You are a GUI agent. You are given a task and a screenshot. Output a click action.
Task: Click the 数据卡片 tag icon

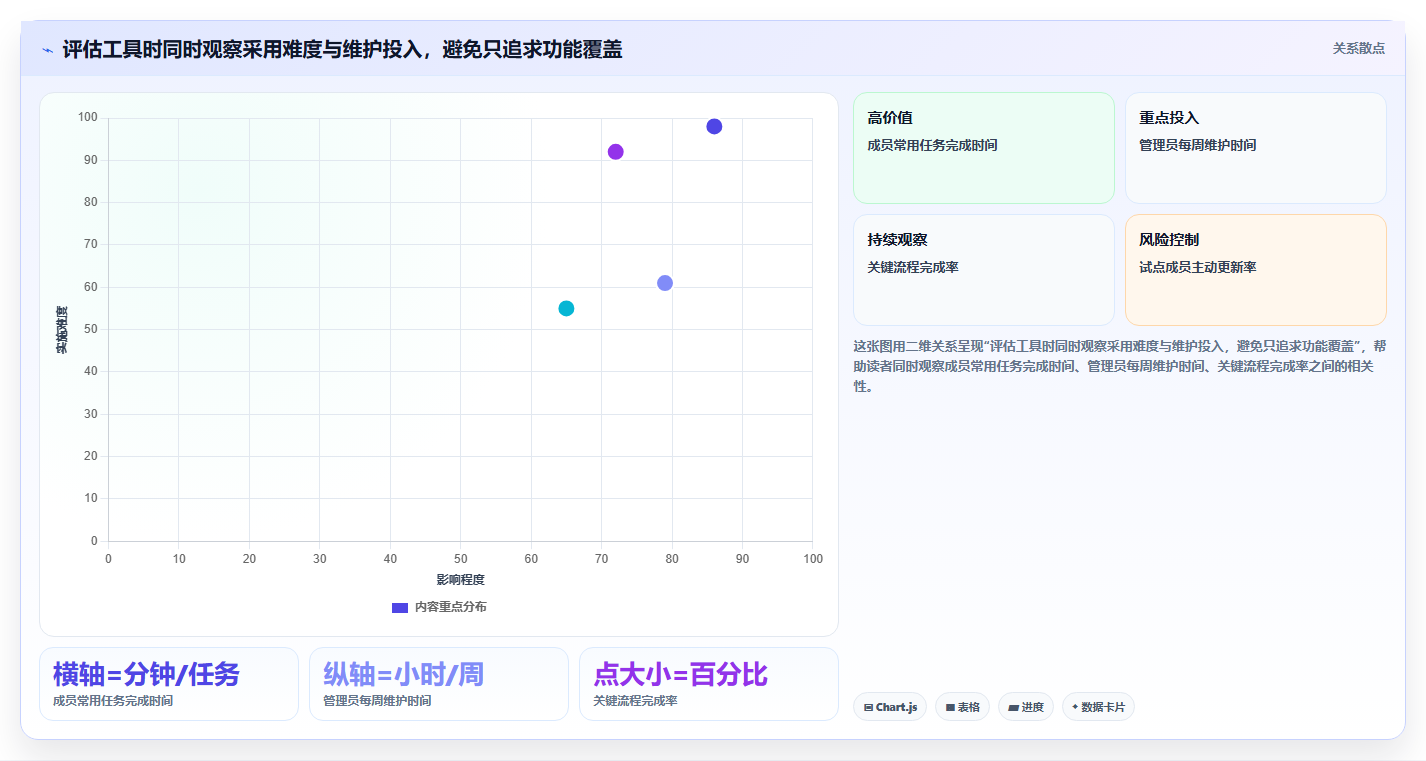tap(1075, 706)
